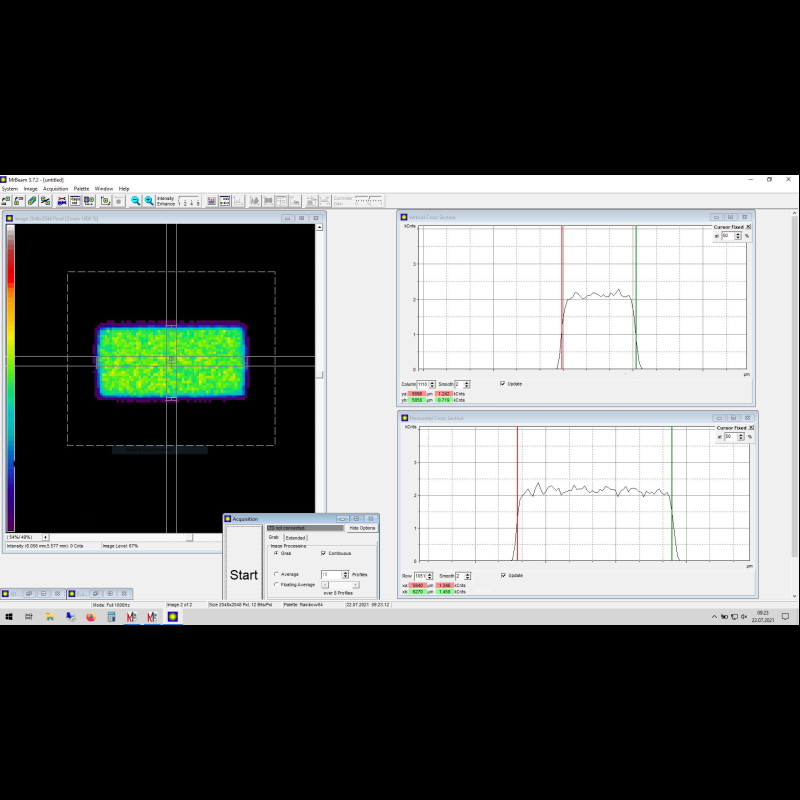Switch to the Extended tab

pyautogui.click(x=297, y=538)
